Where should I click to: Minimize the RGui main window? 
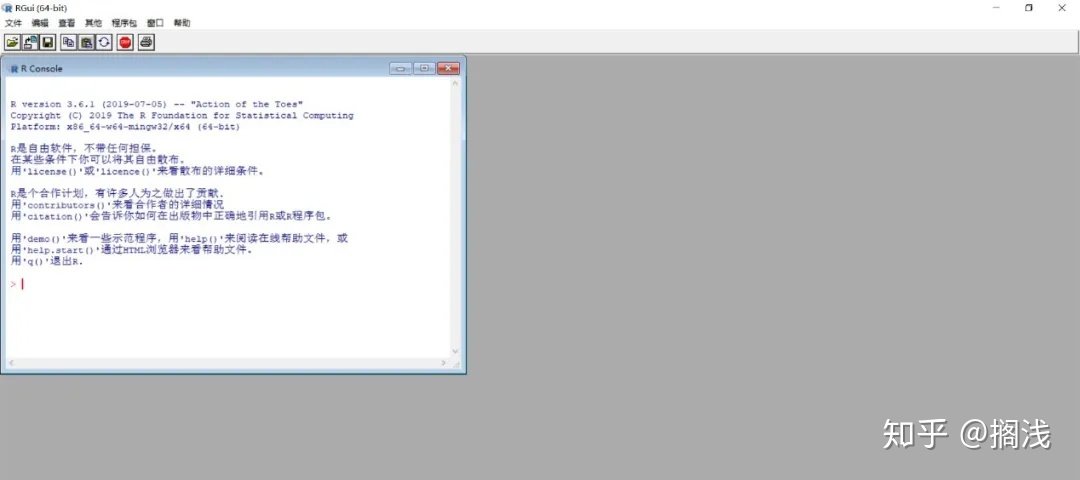point(997,8)
